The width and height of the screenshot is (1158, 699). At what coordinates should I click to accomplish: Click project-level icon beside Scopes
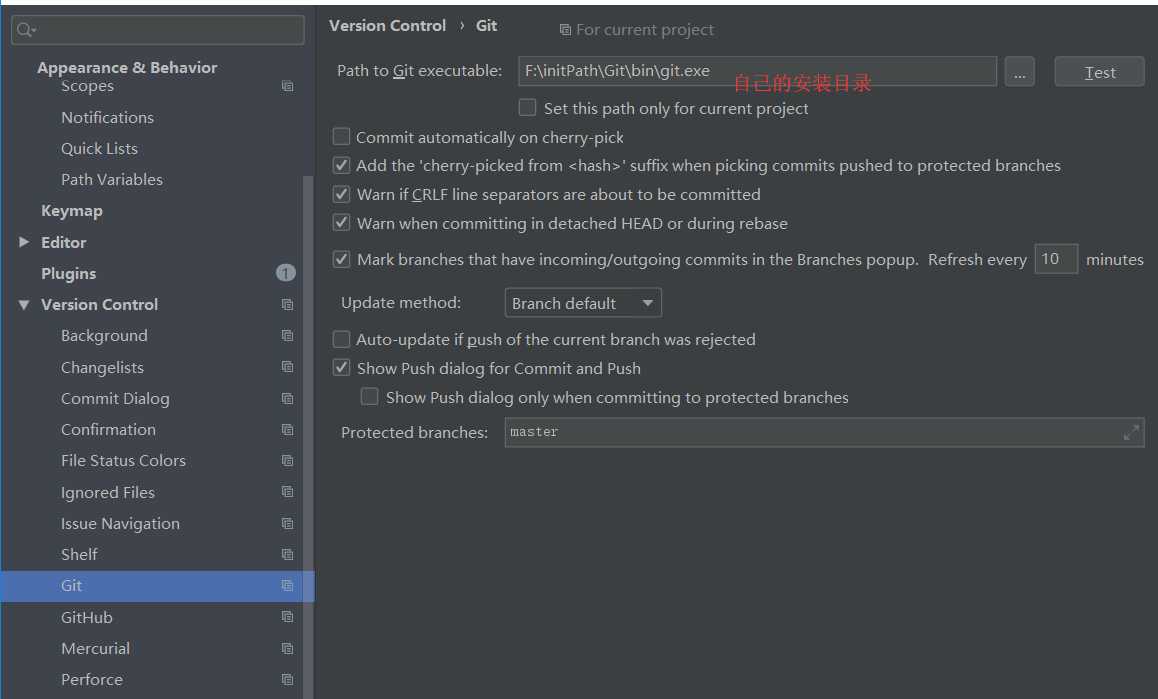pos(287,86)
